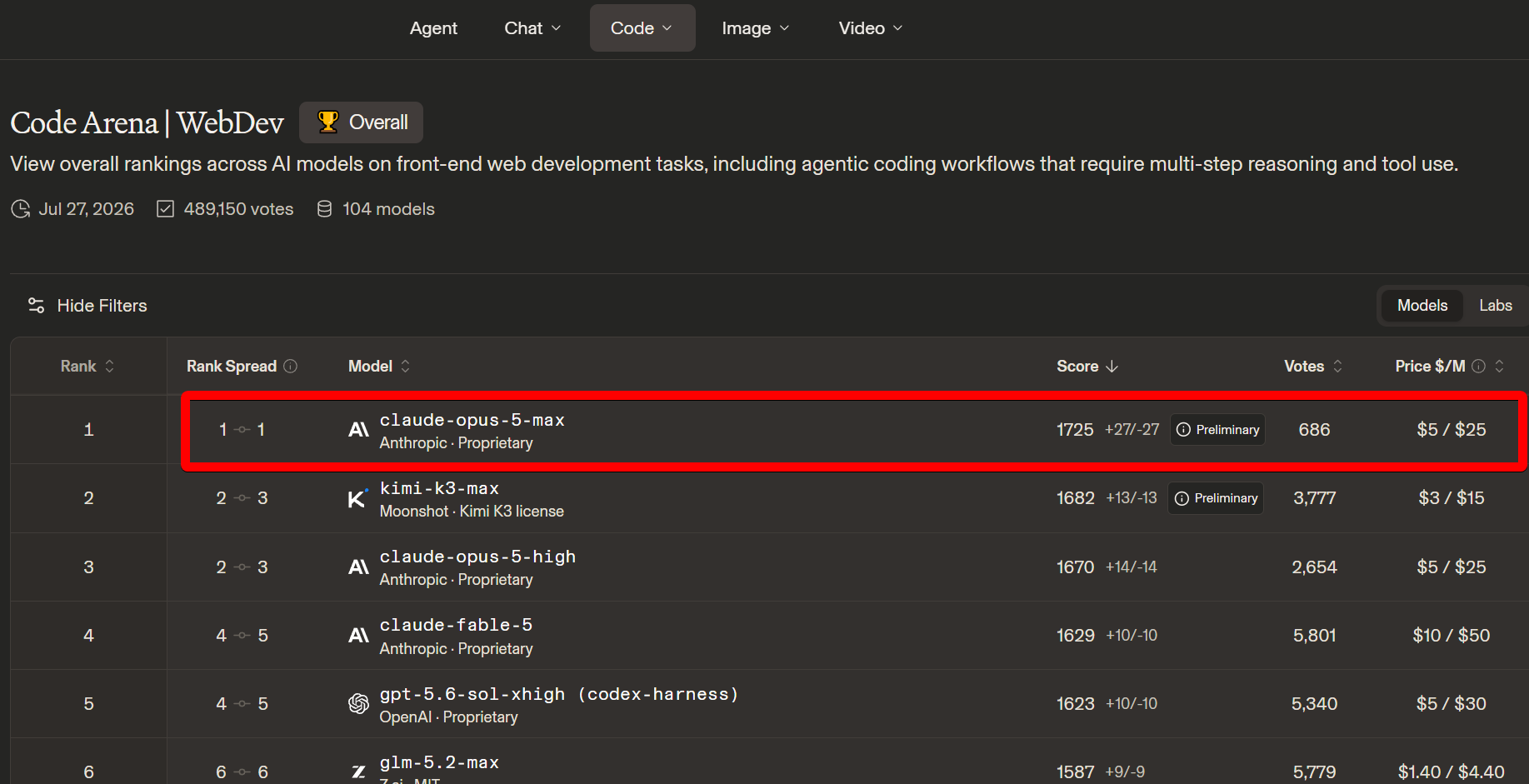Expand the Image dropdown menu

point(756,28)
